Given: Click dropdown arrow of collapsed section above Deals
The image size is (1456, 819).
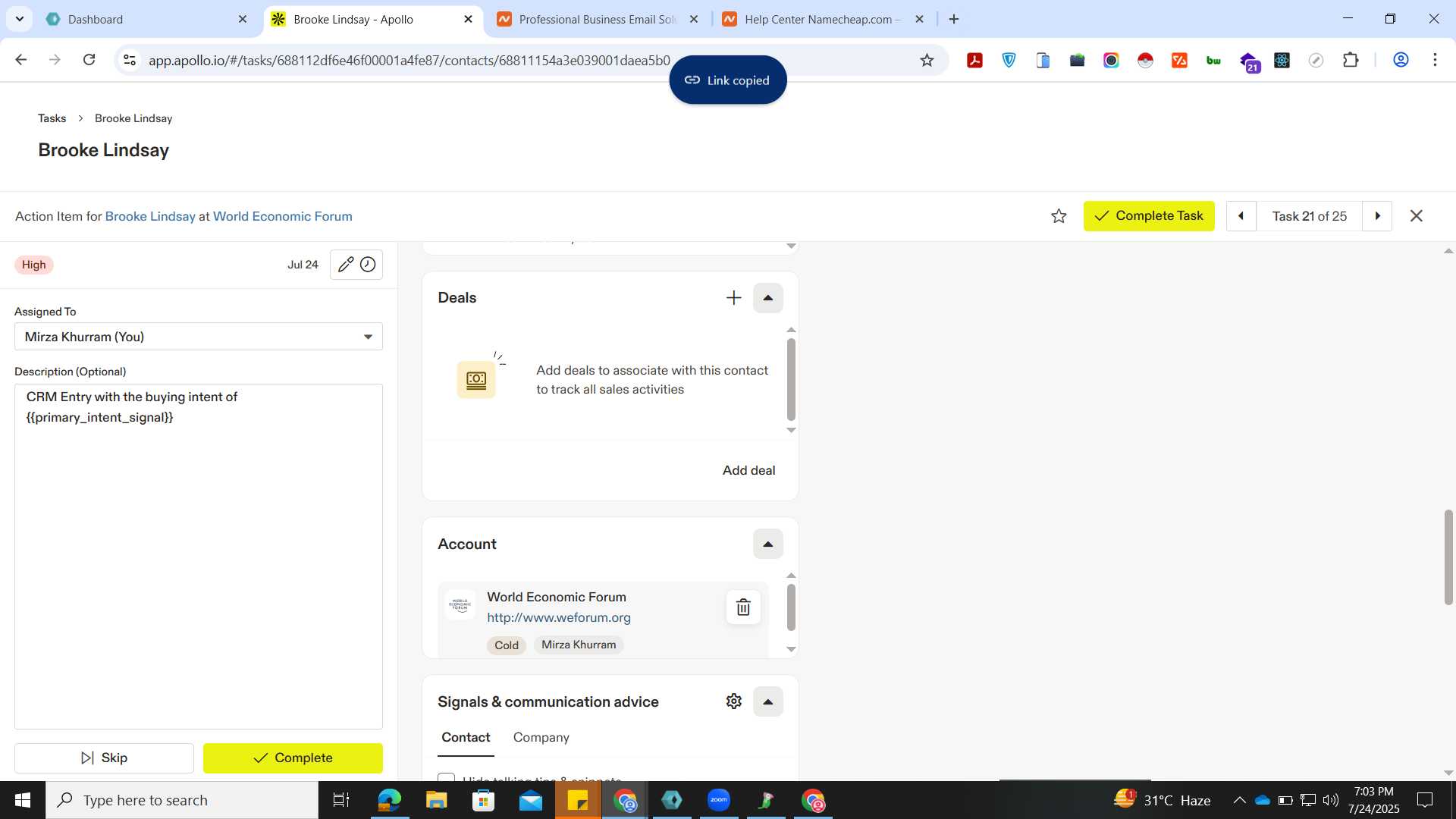Looking at the screenshot, I should pos(791,246).
